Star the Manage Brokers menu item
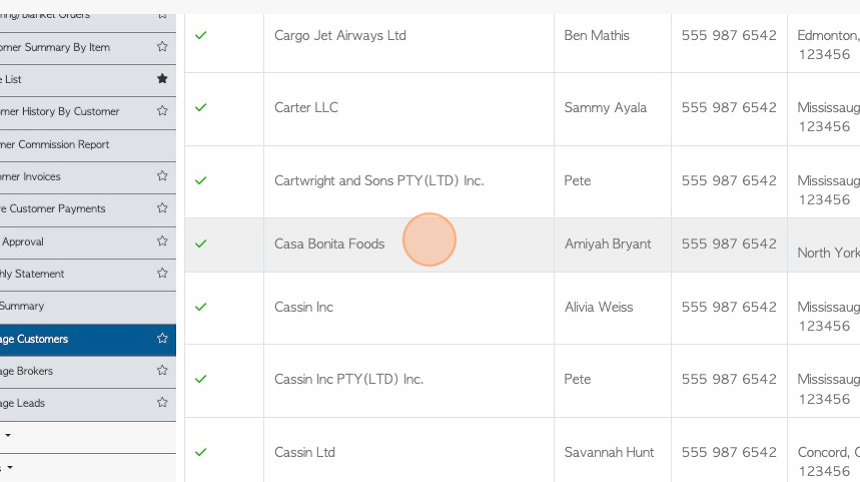 click(162, 370)
